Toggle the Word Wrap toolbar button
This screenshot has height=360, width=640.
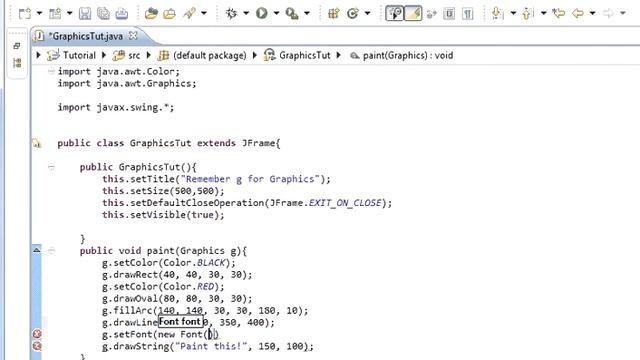(431, 14)
